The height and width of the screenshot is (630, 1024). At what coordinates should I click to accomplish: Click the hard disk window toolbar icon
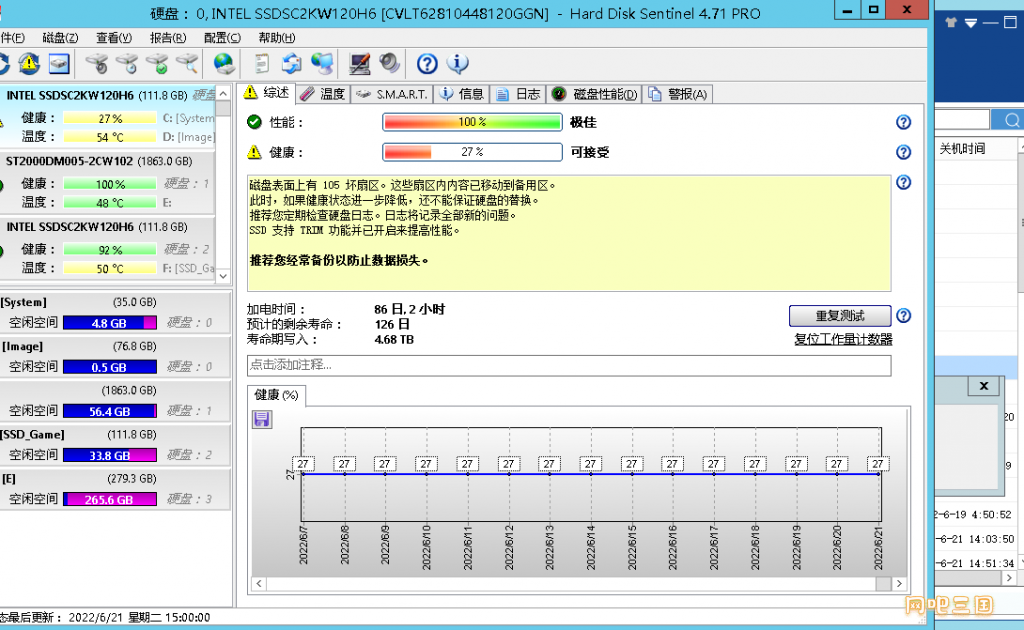click(59, 63)
